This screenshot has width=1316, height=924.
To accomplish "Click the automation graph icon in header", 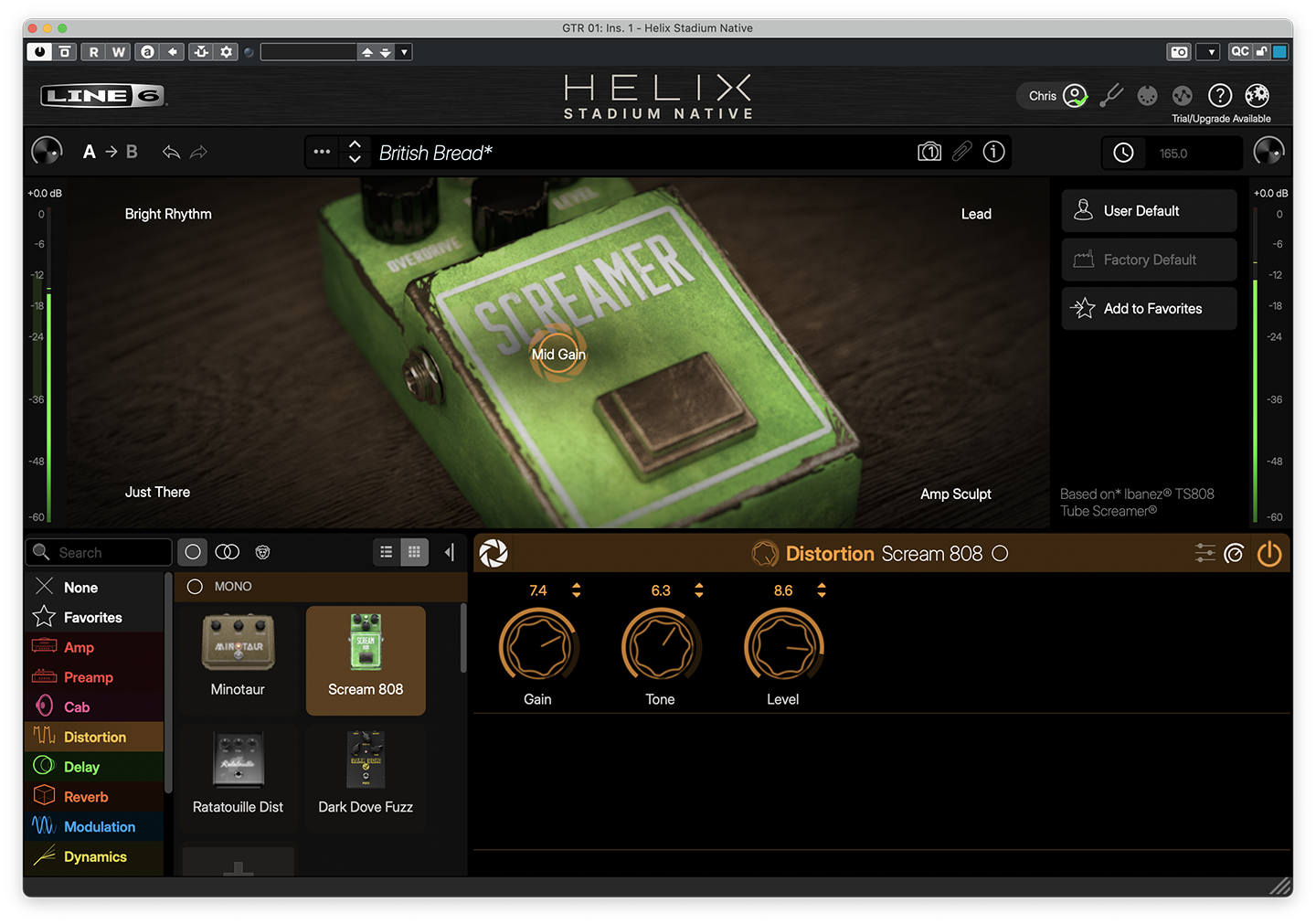I will (1183, 95).
